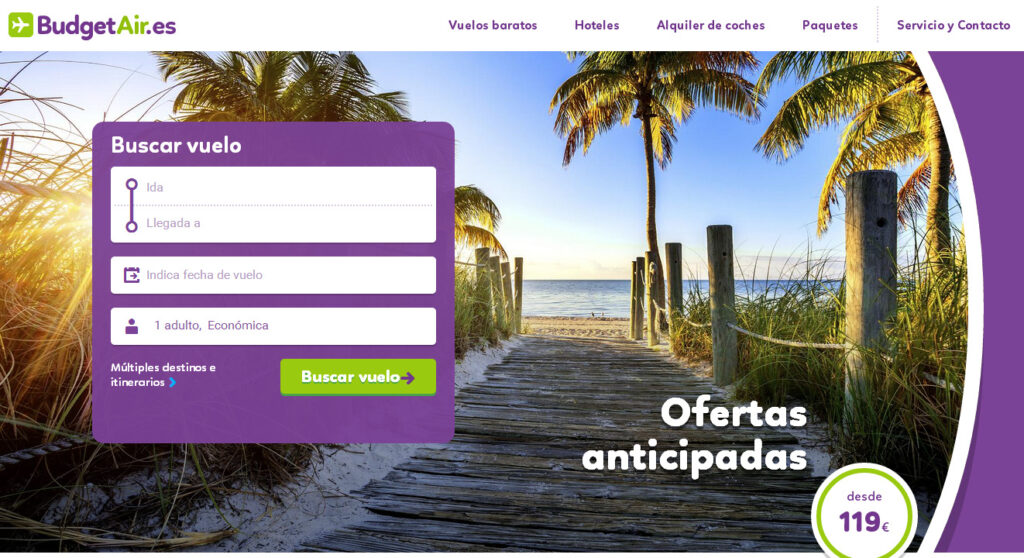This screenshot has width=1024, height=558.
Task: Click the calendar icon in the date field
Action: click(131, 275)
